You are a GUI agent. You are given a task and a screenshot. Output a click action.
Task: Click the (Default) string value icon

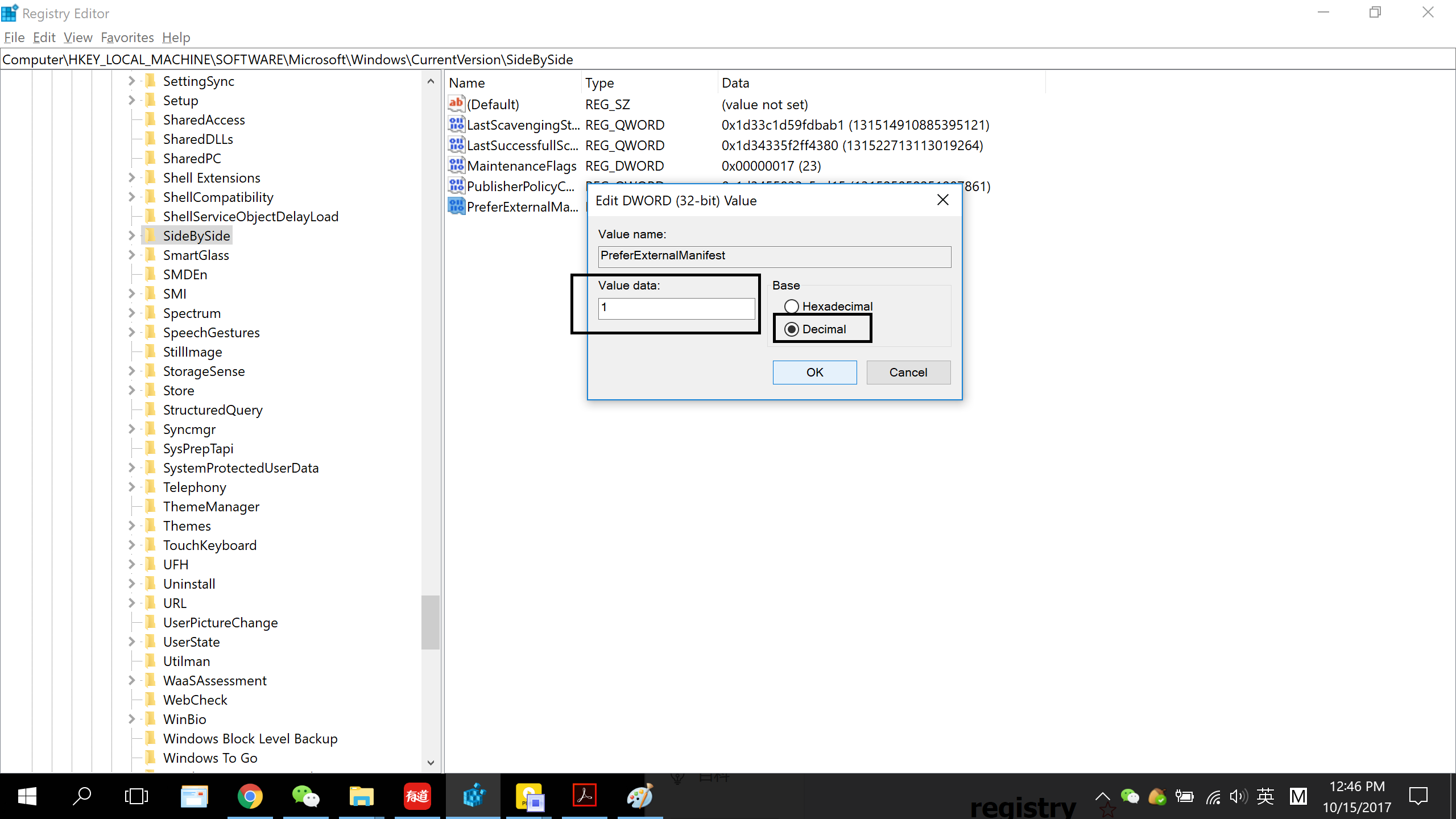click(x=456, y=104)
